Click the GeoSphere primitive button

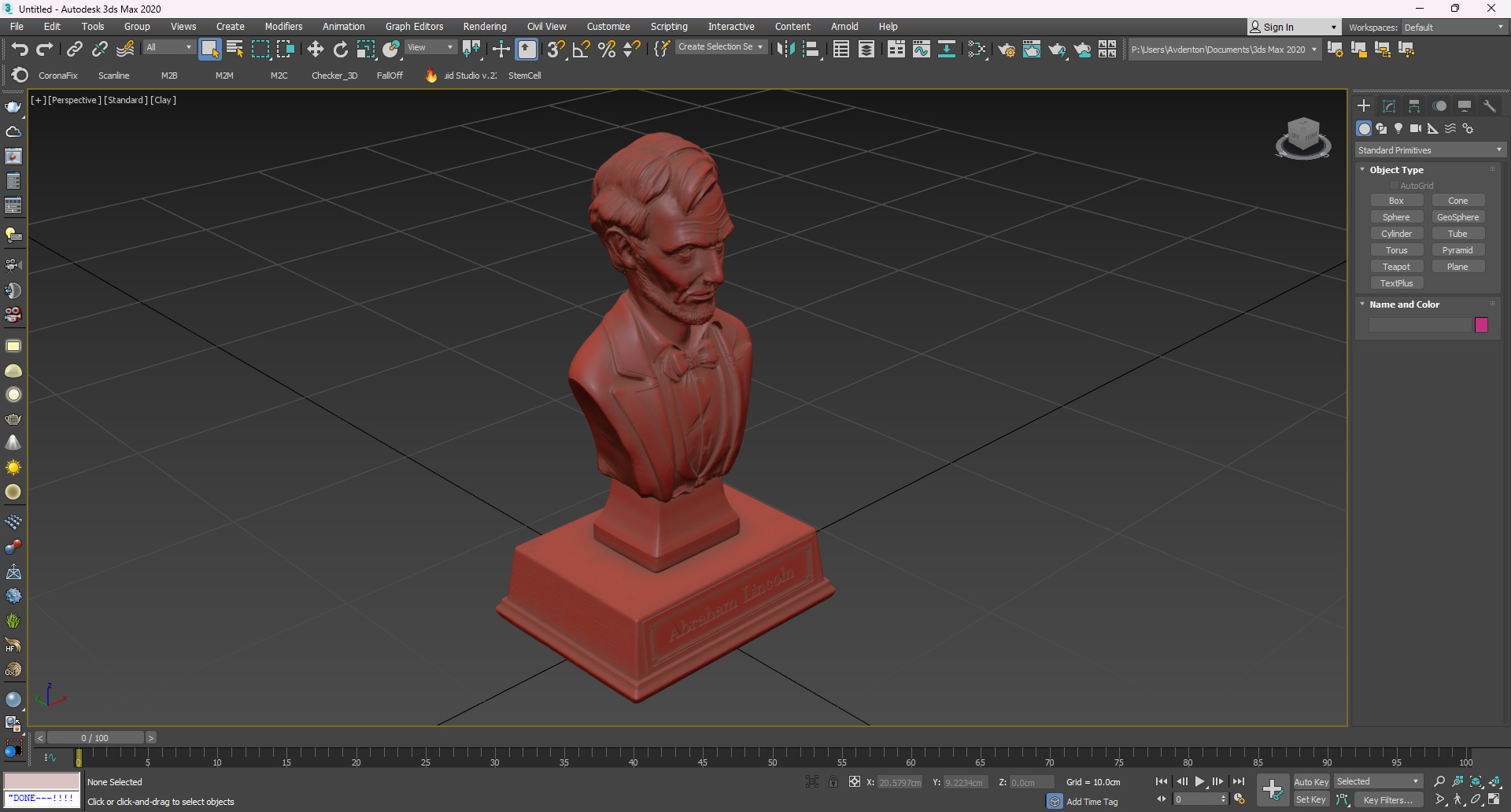point(1457,217)
